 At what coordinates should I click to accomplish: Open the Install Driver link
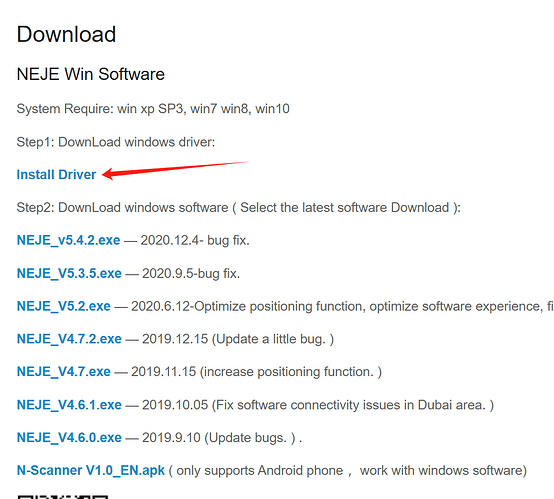point(56,175)
